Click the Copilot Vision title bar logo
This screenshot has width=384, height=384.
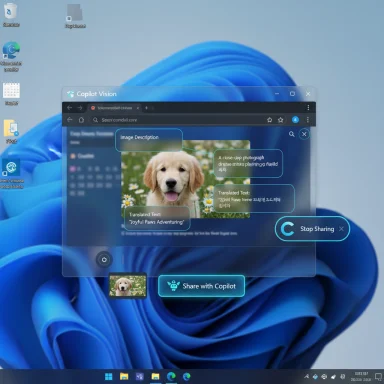[x=70, y=94]
